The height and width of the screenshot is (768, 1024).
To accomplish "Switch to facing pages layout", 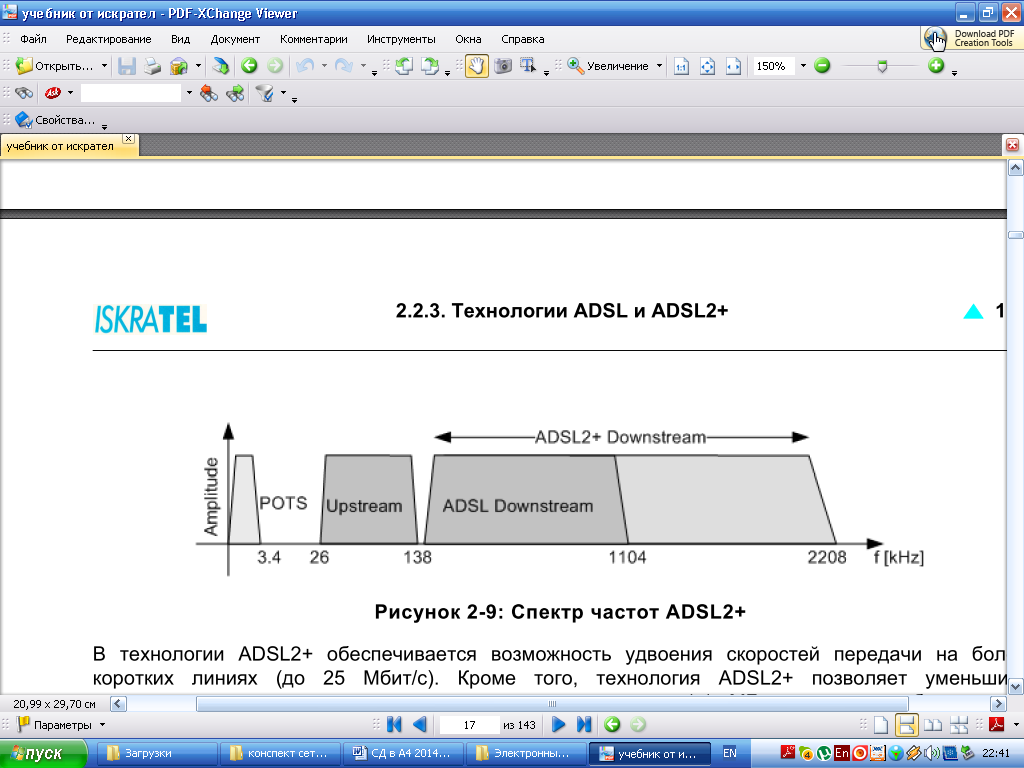I will (x=932, y=724).
